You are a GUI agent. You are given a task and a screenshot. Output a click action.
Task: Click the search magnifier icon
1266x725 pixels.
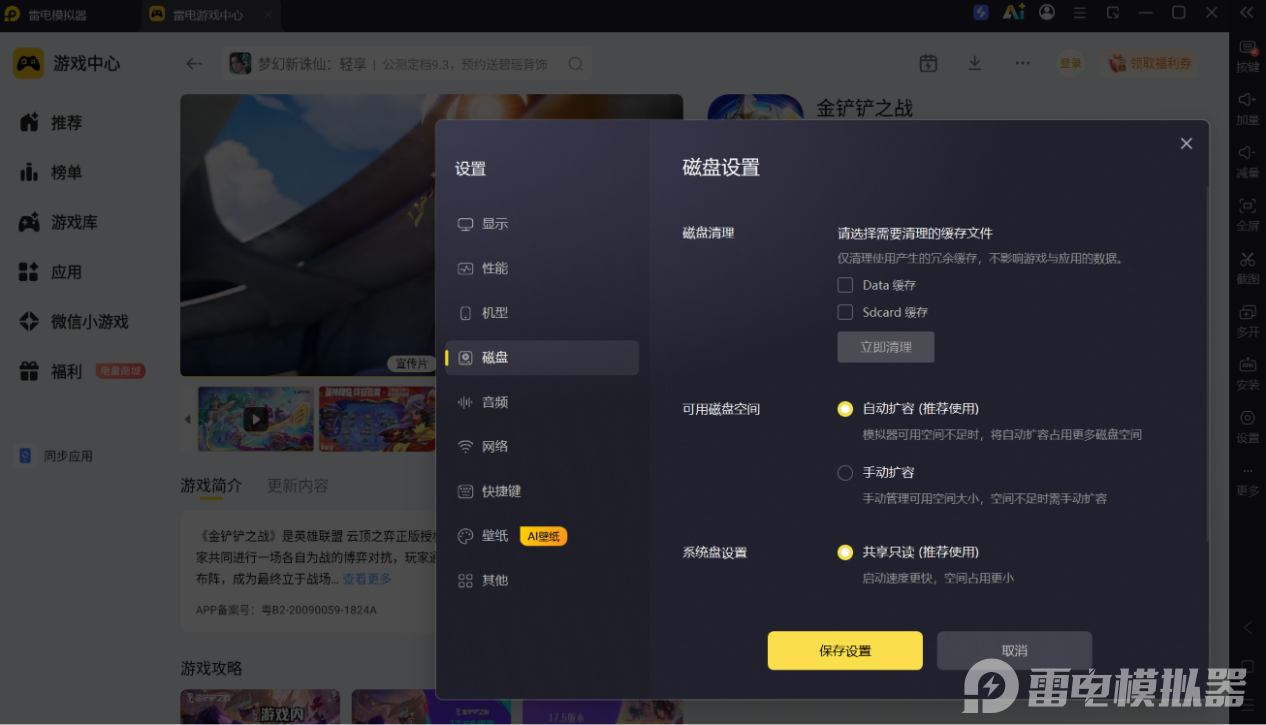(576, 64)
